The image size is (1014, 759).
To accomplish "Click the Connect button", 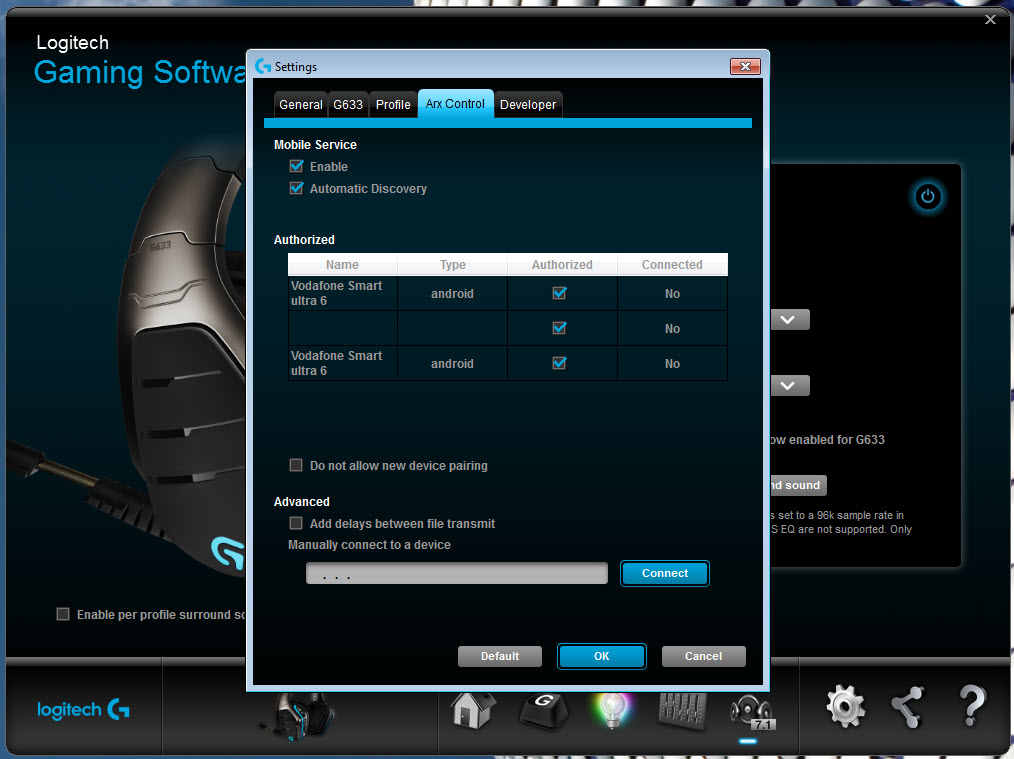I will coord(665,573).
